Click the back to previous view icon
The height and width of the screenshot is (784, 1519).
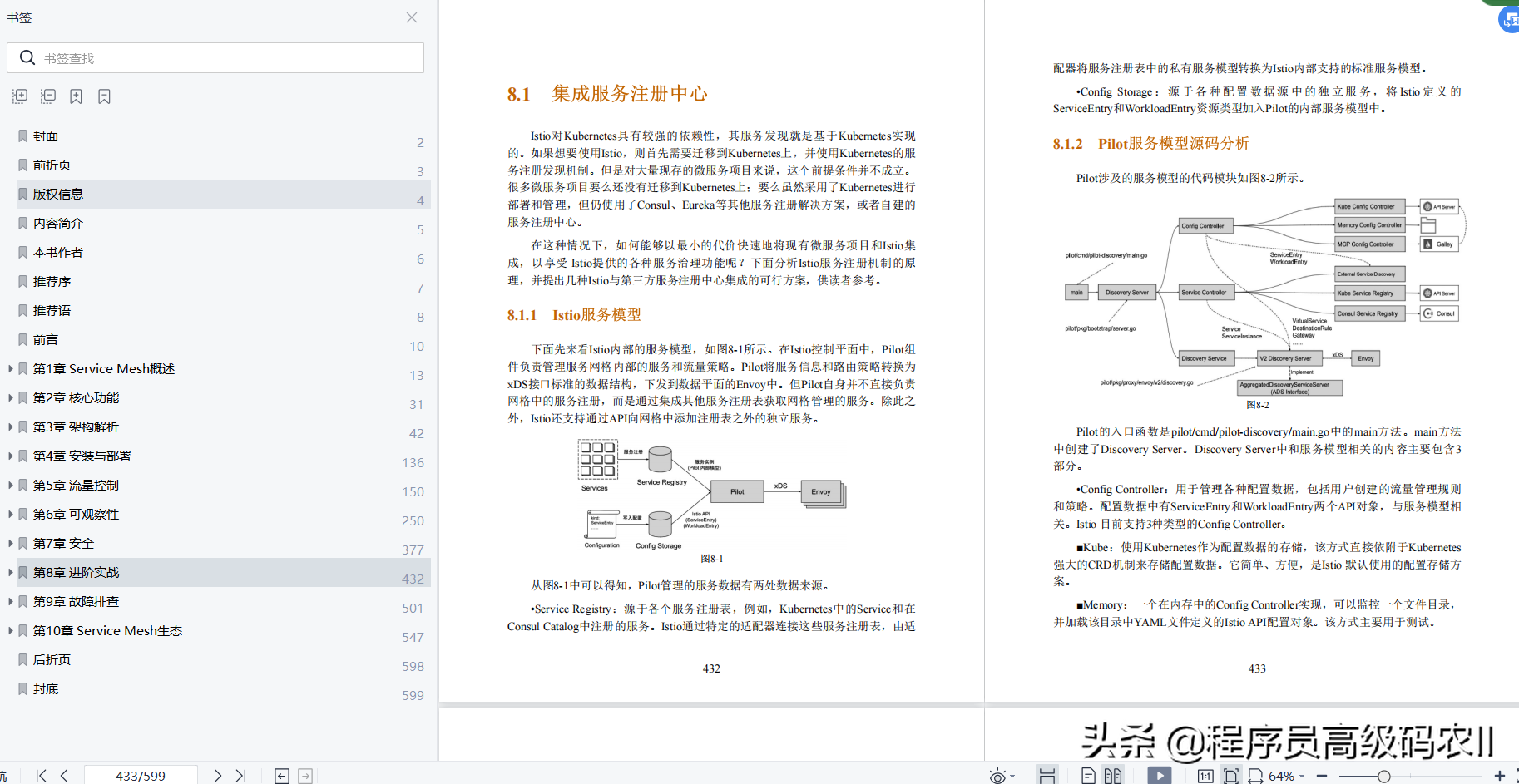(282, 776)
